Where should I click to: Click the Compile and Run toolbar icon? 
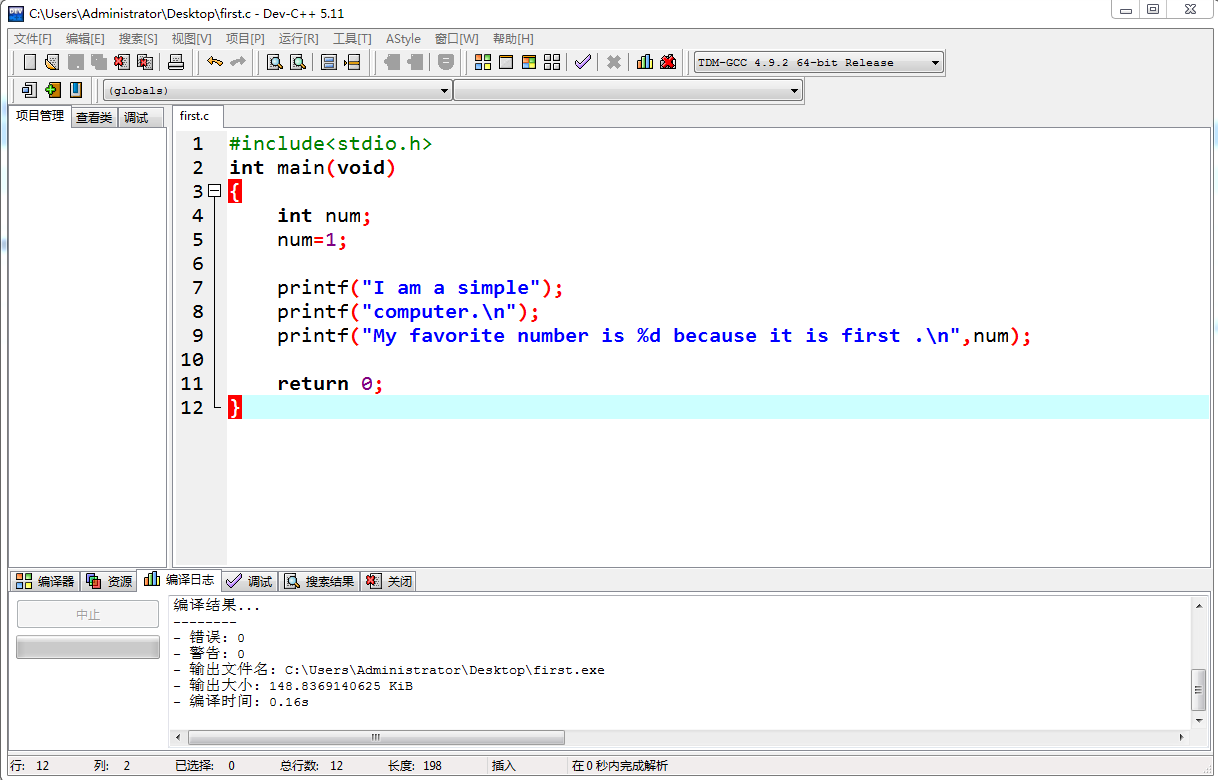529,62
